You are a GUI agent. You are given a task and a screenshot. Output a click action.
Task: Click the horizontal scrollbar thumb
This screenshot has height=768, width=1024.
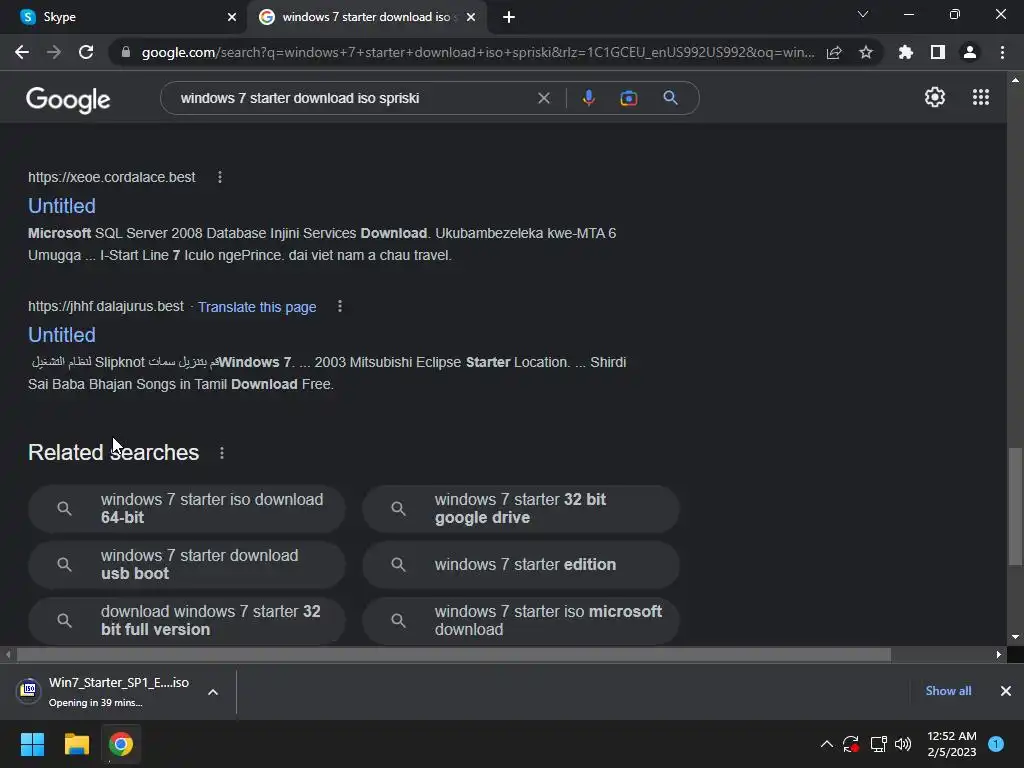point(454,654)
